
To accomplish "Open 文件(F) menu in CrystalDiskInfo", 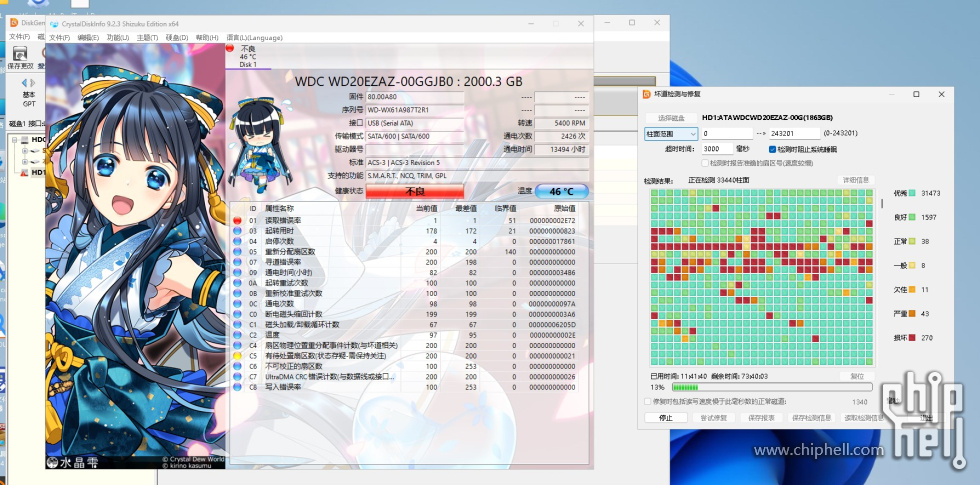I will coord(59,38).
